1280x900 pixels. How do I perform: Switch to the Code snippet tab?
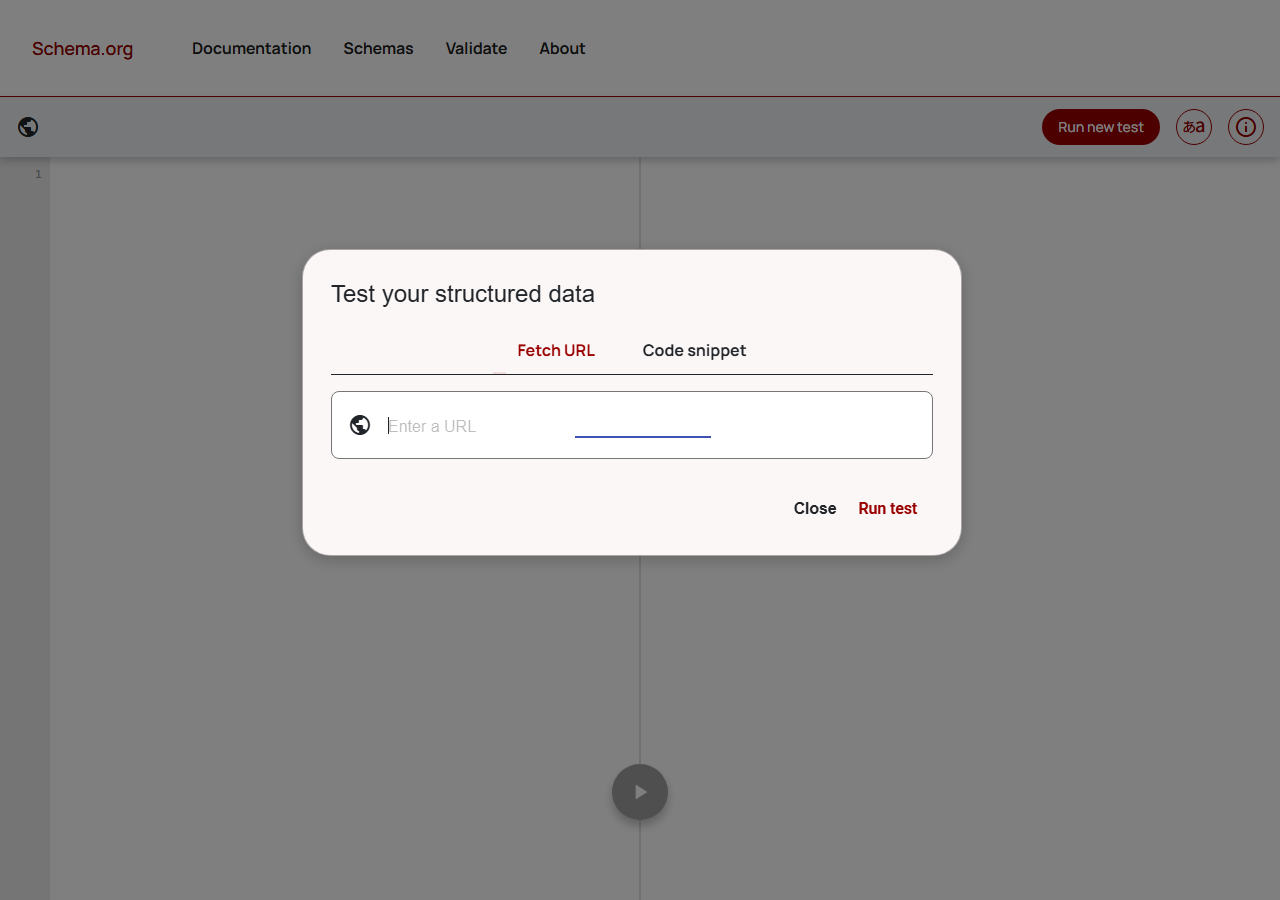point(694,350)
